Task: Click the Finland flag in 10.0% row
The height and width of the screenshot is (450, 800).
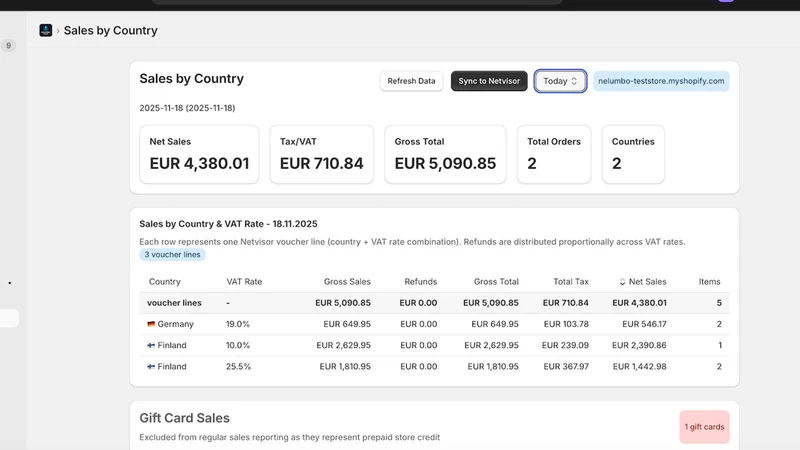Action: [x=151, y=345]
